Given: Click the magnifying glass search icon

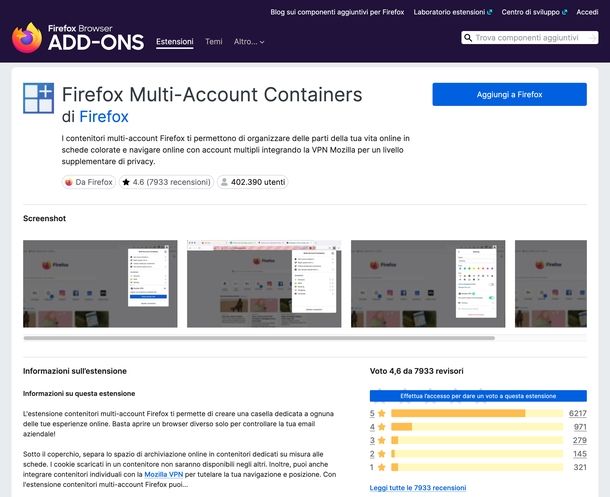Looking at the screenshot, I should pos(468,38).
